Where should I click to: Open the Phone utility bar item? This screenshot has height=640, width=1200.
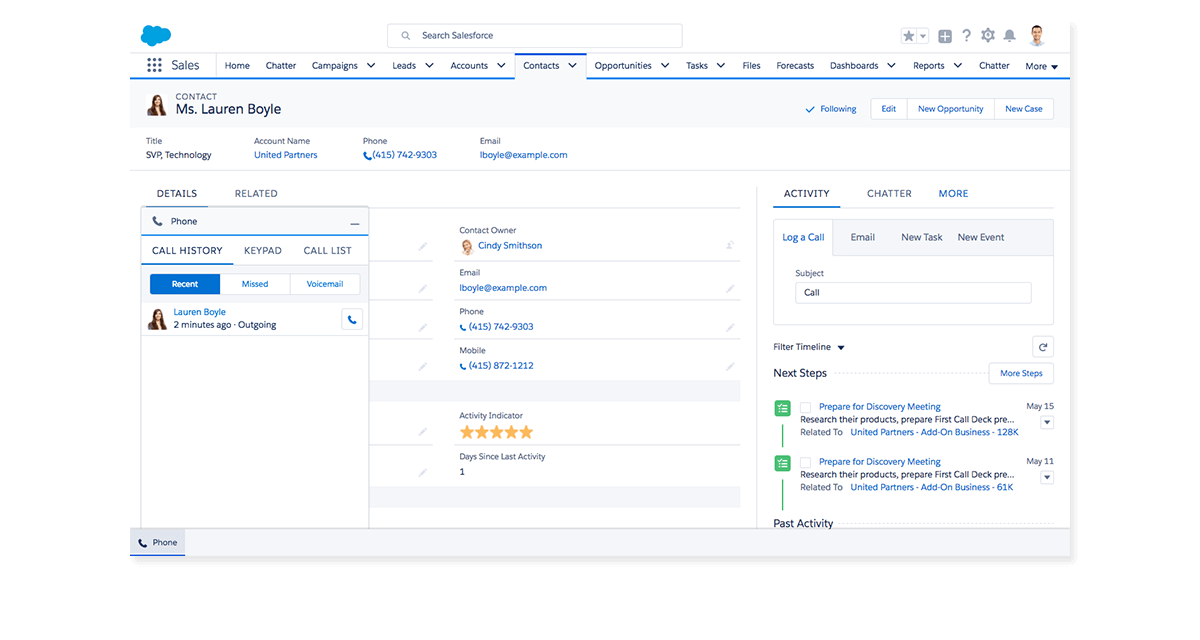tap(158, 543)
